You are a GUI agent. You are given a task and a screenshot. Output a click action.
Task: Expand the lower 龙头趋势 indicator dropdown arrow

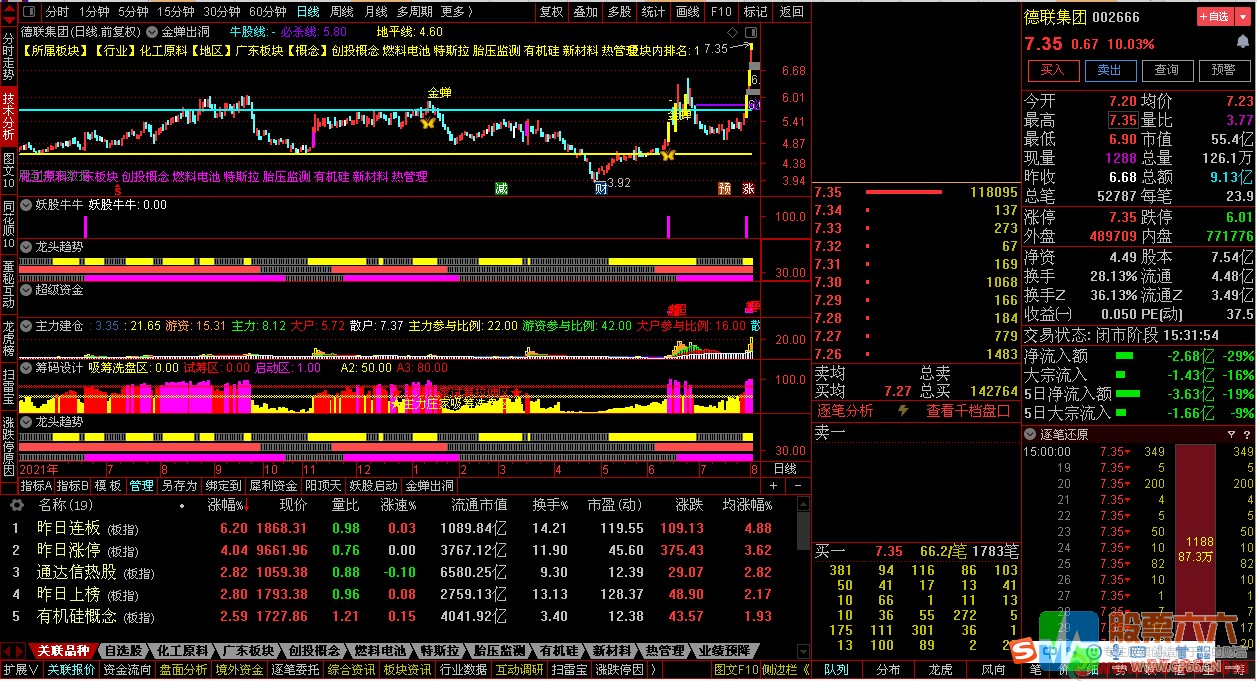pyautogui.click(x=26, y=422)
